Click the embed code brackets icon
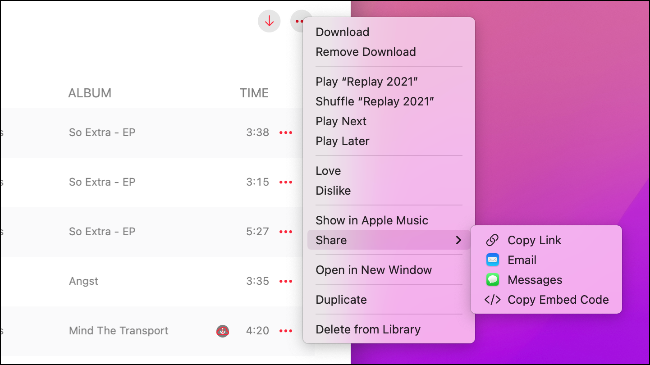Image resolution: width=650 pixels, height=365 pixels. 492,299
